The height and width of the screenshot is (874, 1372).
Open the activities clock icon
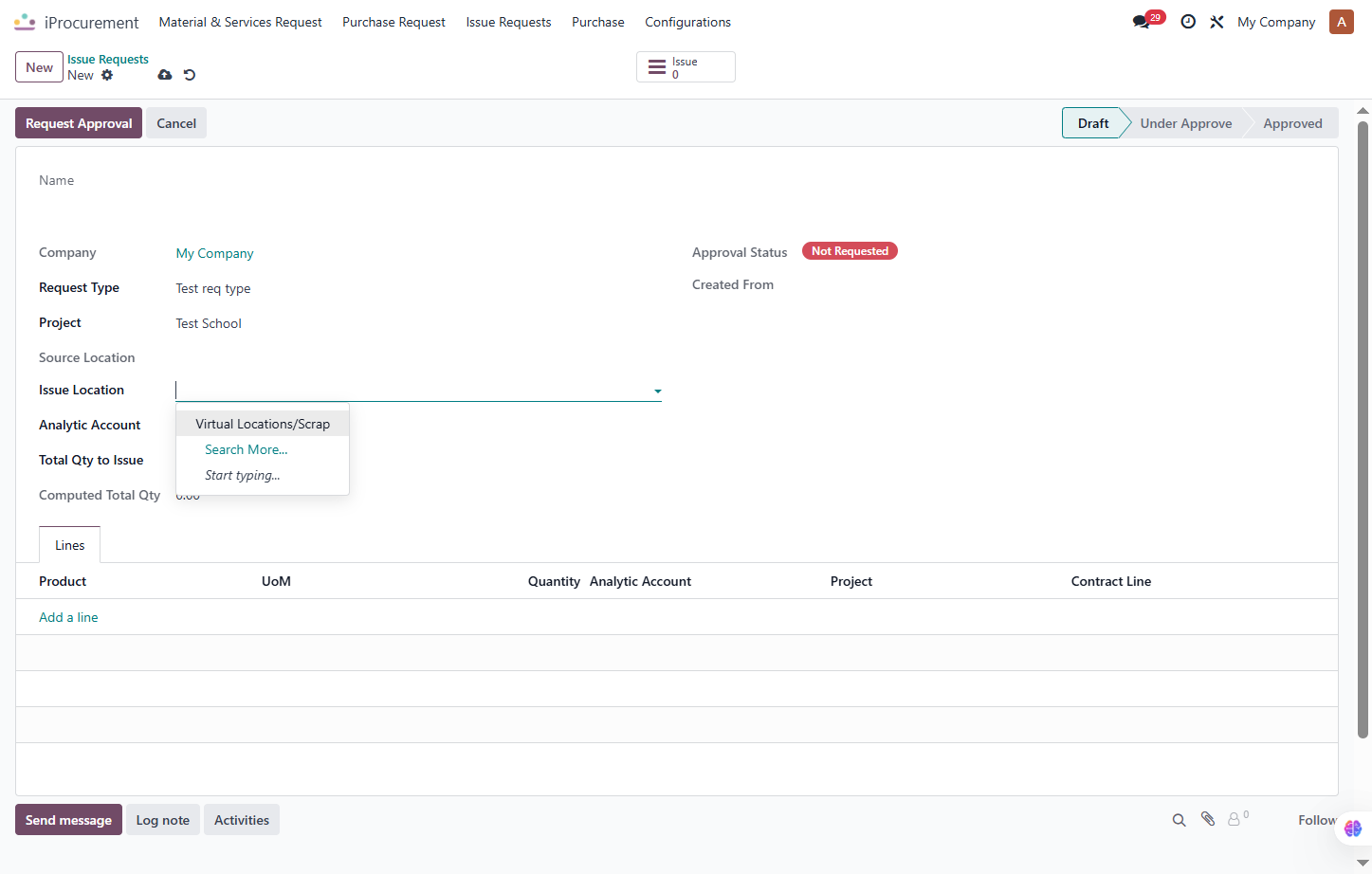[1188, 22]
